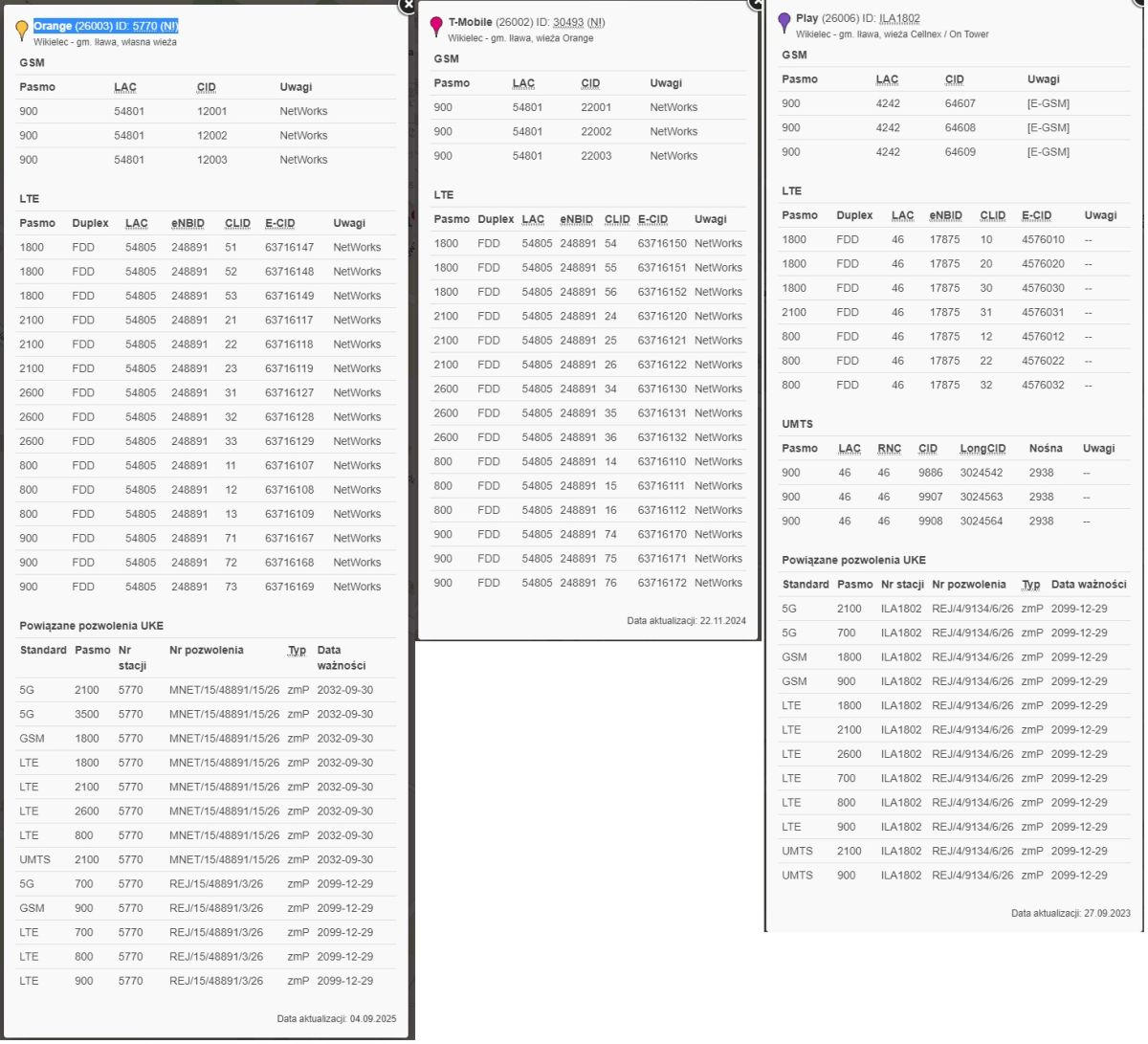Viewport: 1148px width, 1044px height.
Task: Click the E-CID value '63716122'
Action: coord(663,366)
